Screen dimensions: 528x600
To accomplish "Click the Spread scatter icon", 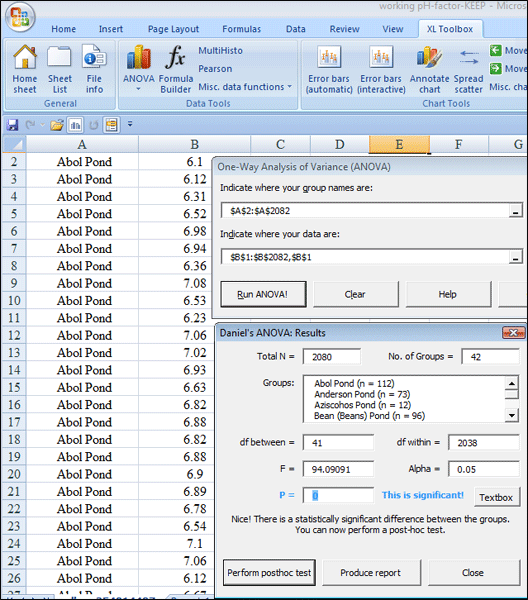I will coord(469,69).
